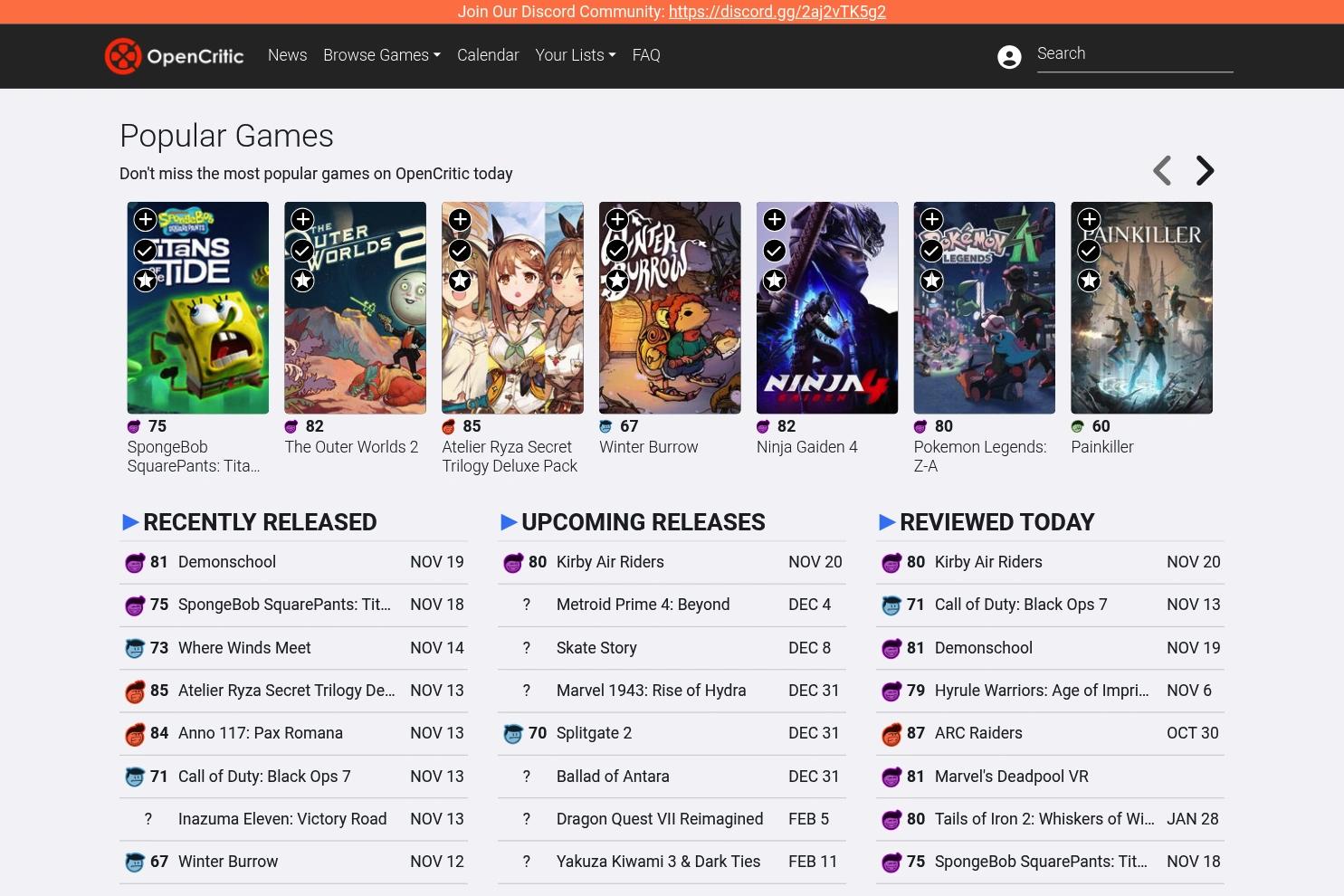Open the Ninja Gaiden 4 cover thumbnail
1344x896 pixels.
(x=827, y=308)
